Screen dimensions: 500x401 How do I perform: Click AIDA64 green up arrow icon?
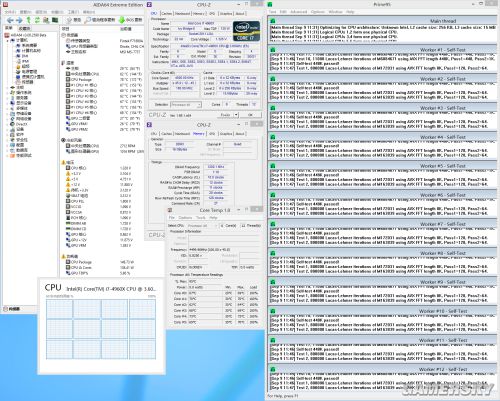coord(29,20)
